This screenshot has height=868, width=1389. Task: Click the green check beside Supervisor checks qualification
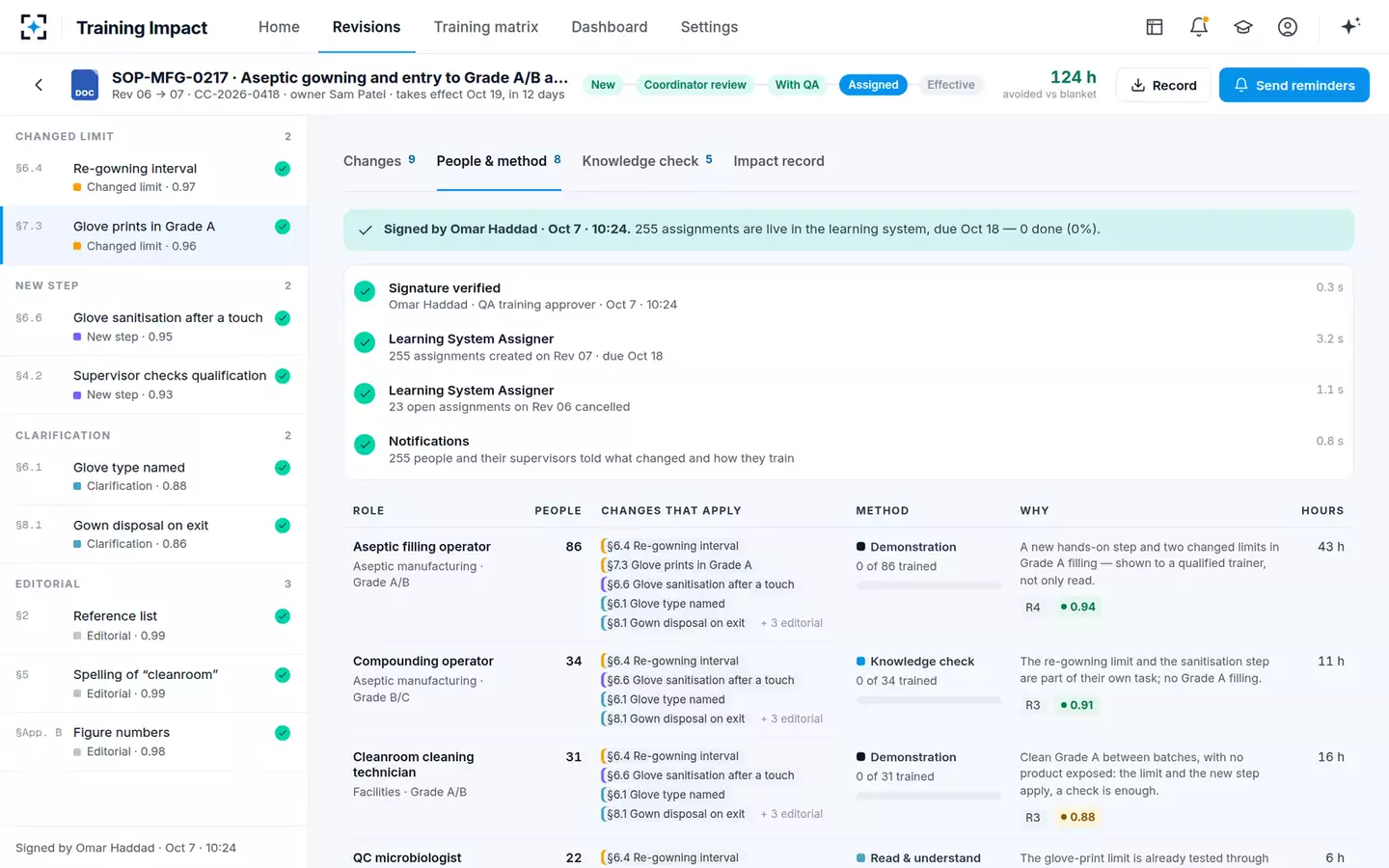pos(283,376)
